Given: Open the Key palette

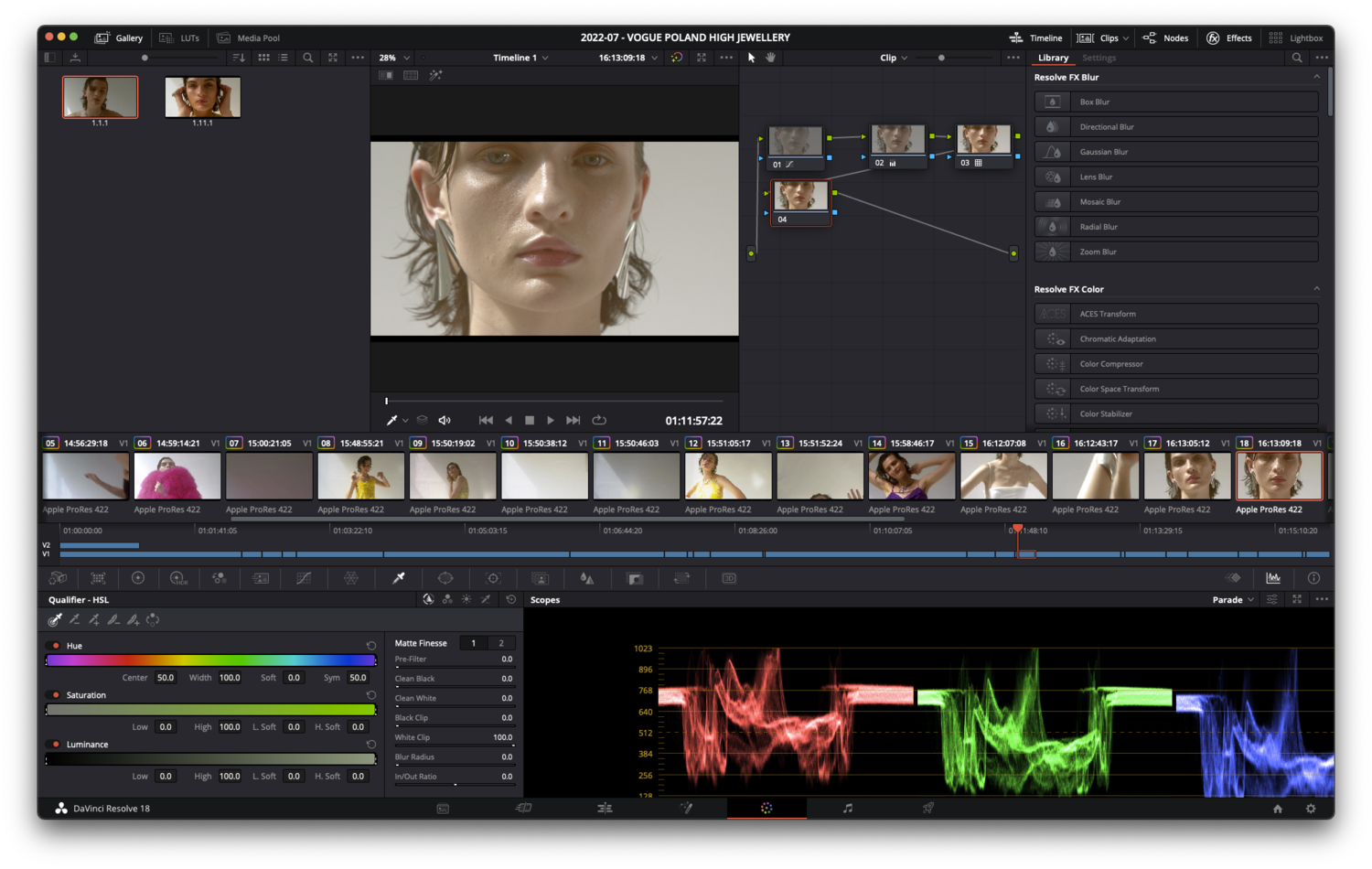Looking at the screenshot, I should click(635, 578).
